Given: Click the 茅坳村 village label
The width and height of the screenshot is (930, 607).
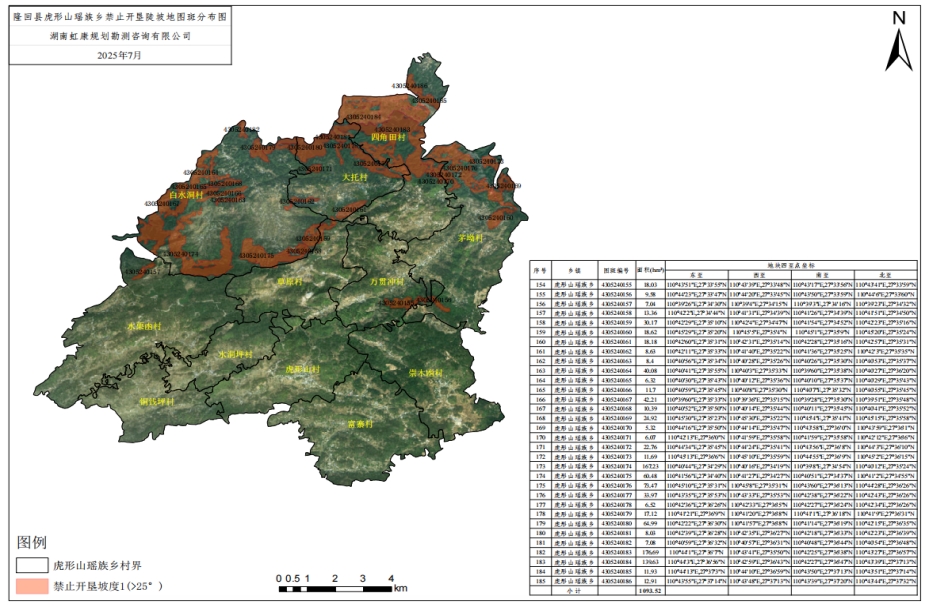Looking at the screenshot, I should 471,239.
